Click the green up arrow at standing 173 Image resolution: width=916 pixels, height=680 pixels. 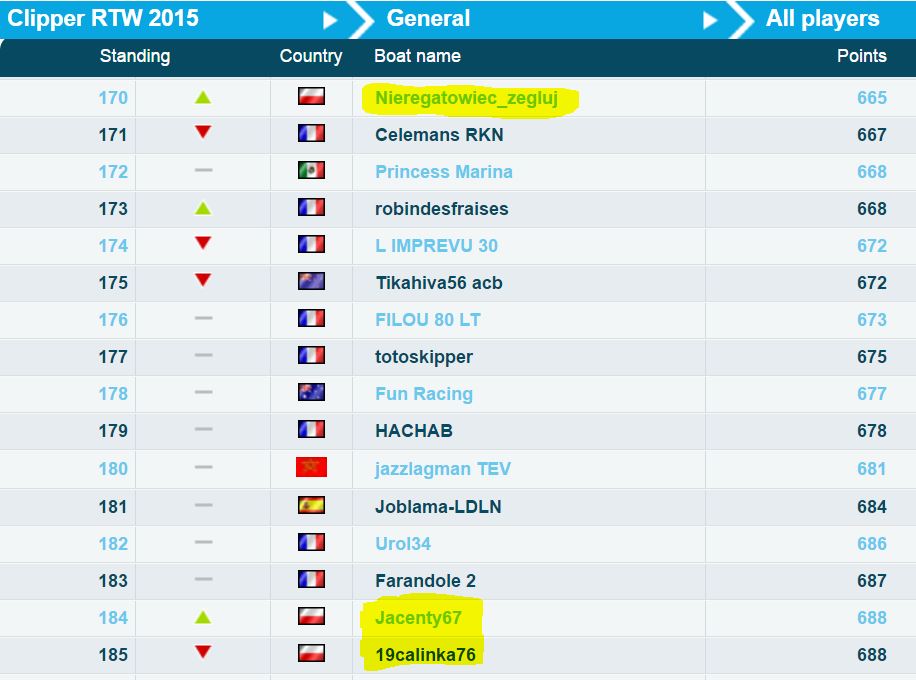(203, 208)
